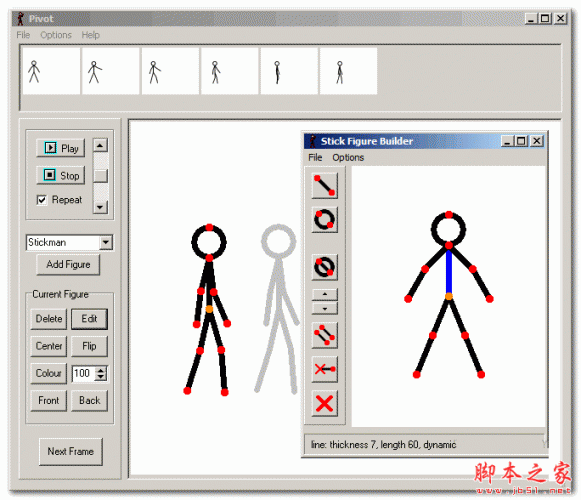
Task: Click the Front button
Action: point(49,401)
